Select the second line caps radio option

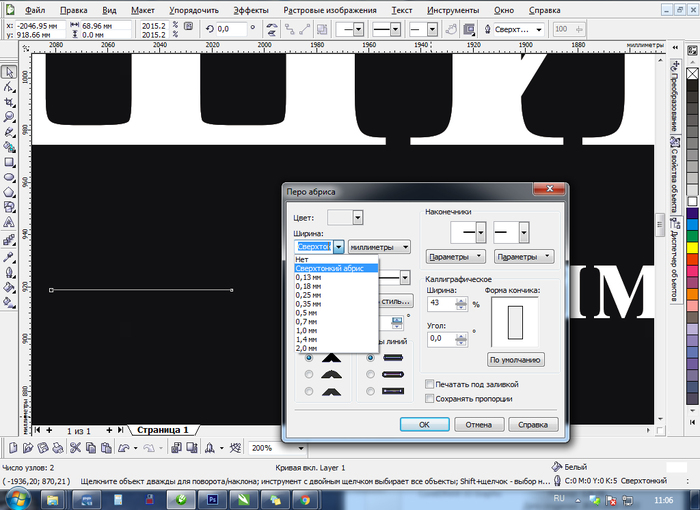tap(371, 374)
